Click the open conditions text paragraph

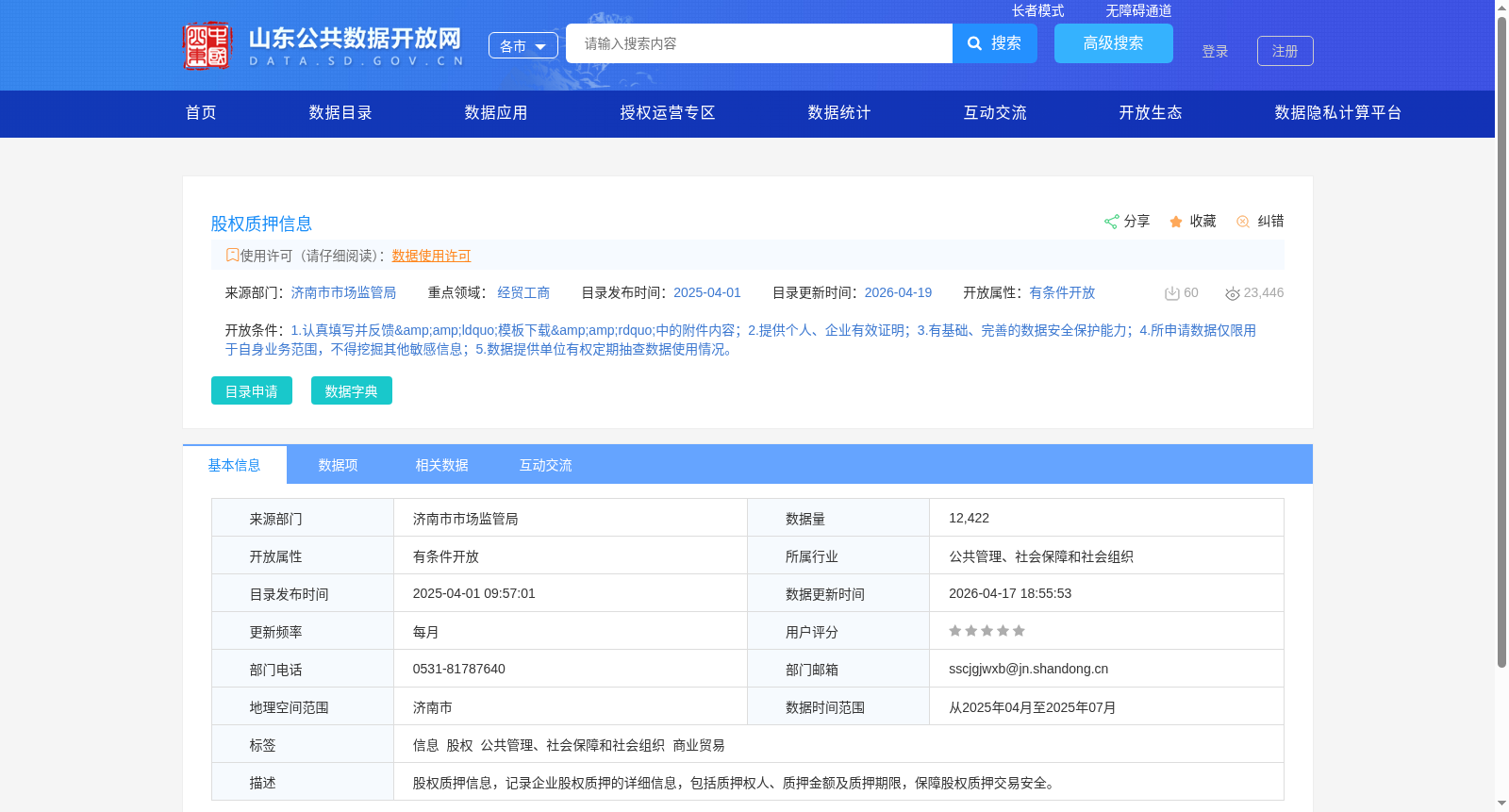point(740,340)
